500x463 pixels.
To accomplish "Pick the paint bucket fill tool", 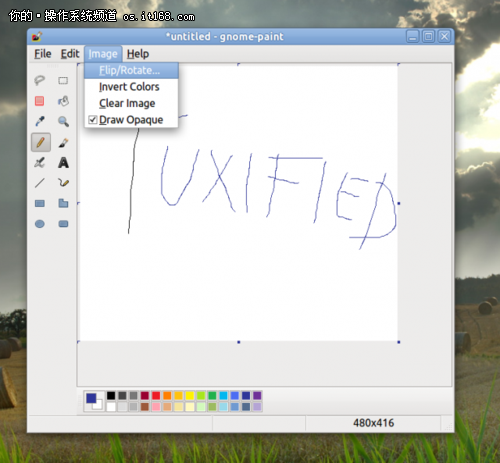I will [x=63, y=101].
